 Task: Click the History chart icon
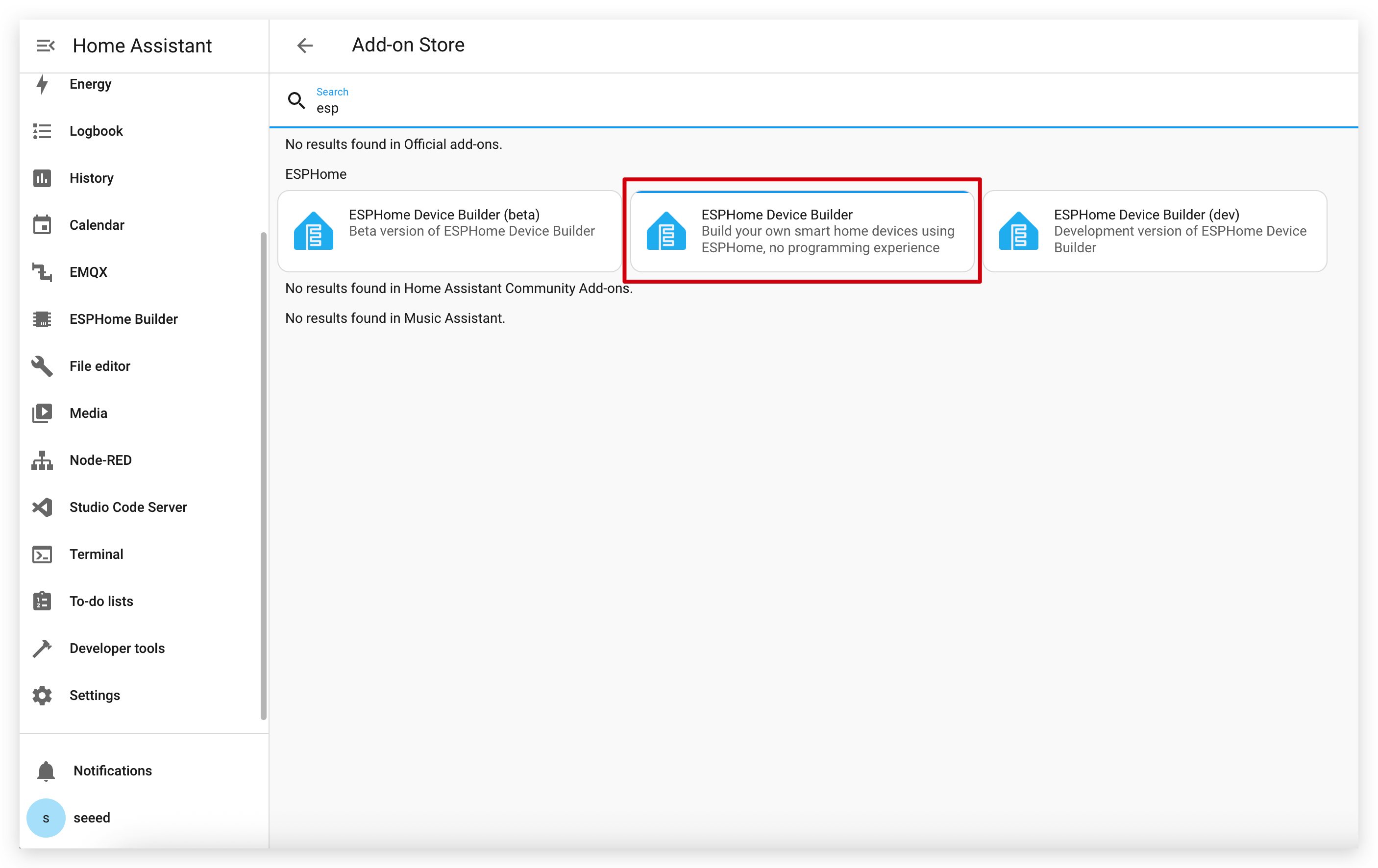coord(42,178)
